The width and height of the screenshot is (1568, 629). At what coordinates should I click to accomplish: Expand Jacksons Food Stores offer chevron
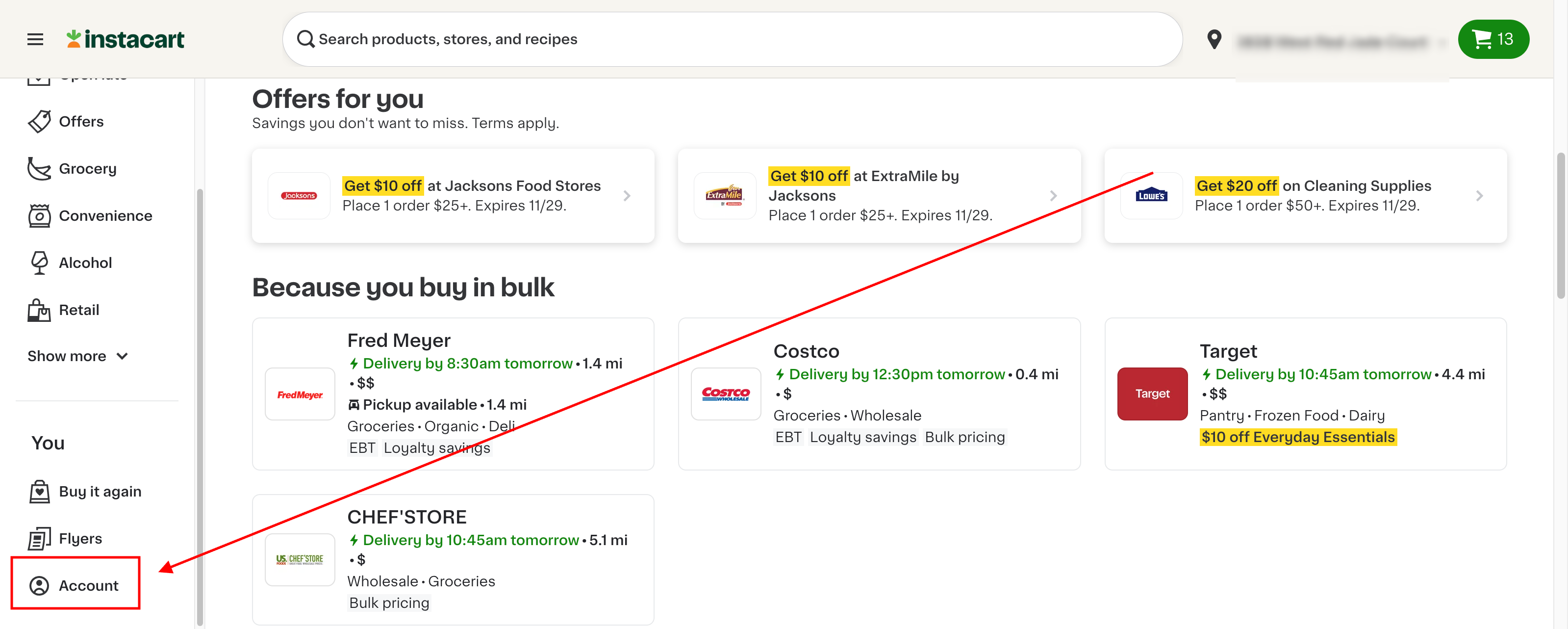(627, 195)
